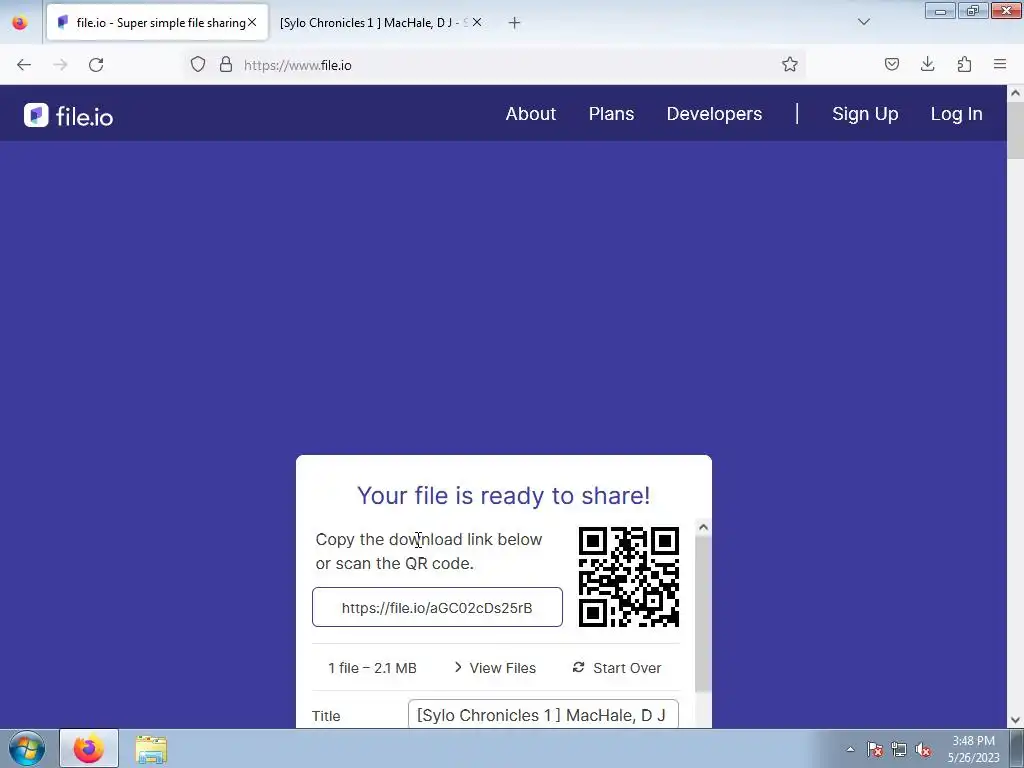Open the Extensions puzzle icon
1024x768 pixels.
click(x=964, y=64)
